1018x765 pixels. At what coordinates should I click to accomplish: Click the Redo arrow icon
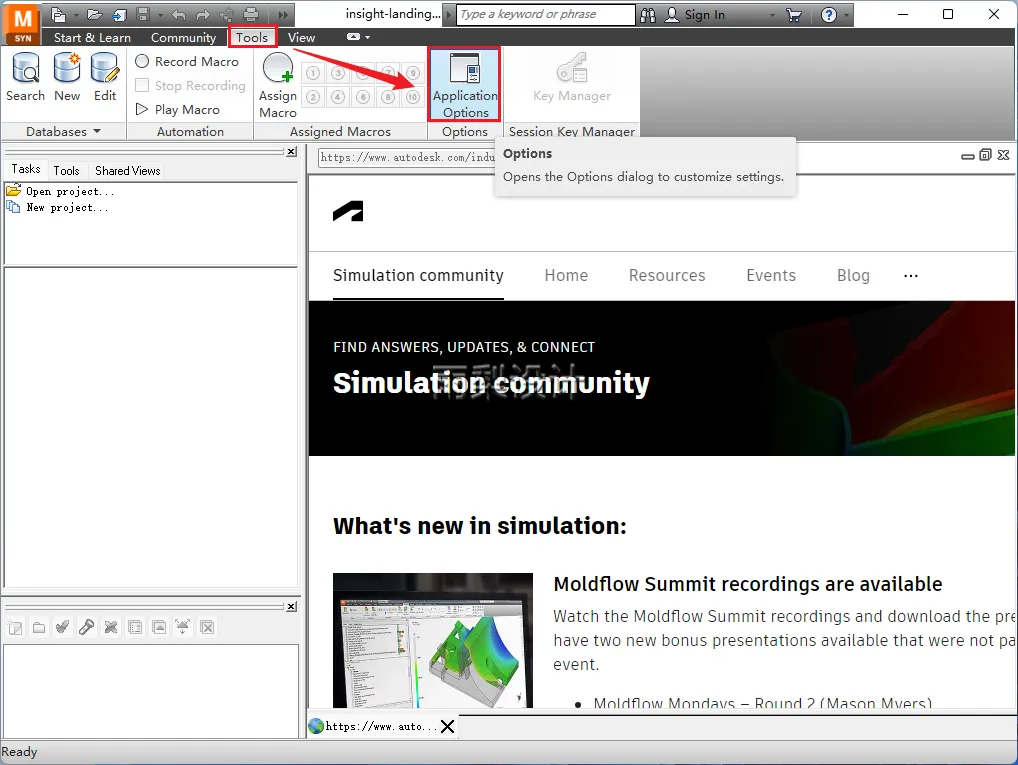(203, 15)
